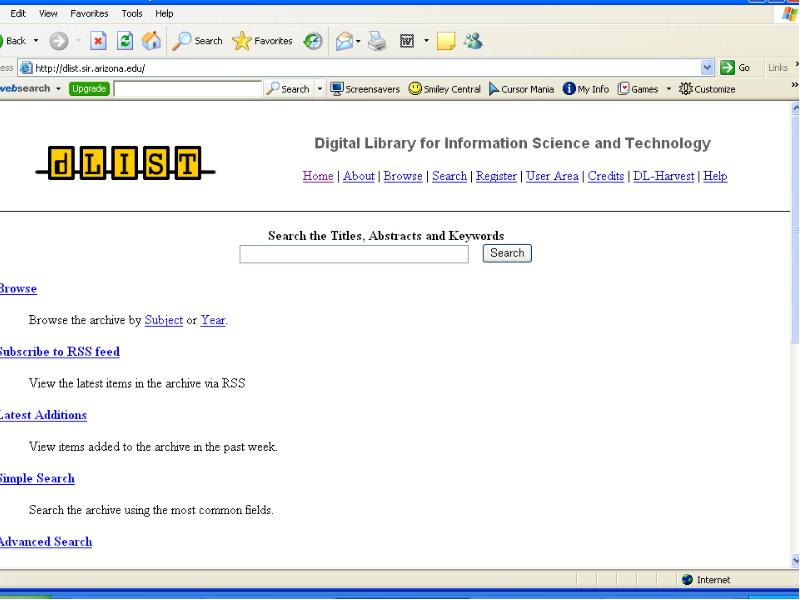Click the Back navigation button

pos(13,40)
